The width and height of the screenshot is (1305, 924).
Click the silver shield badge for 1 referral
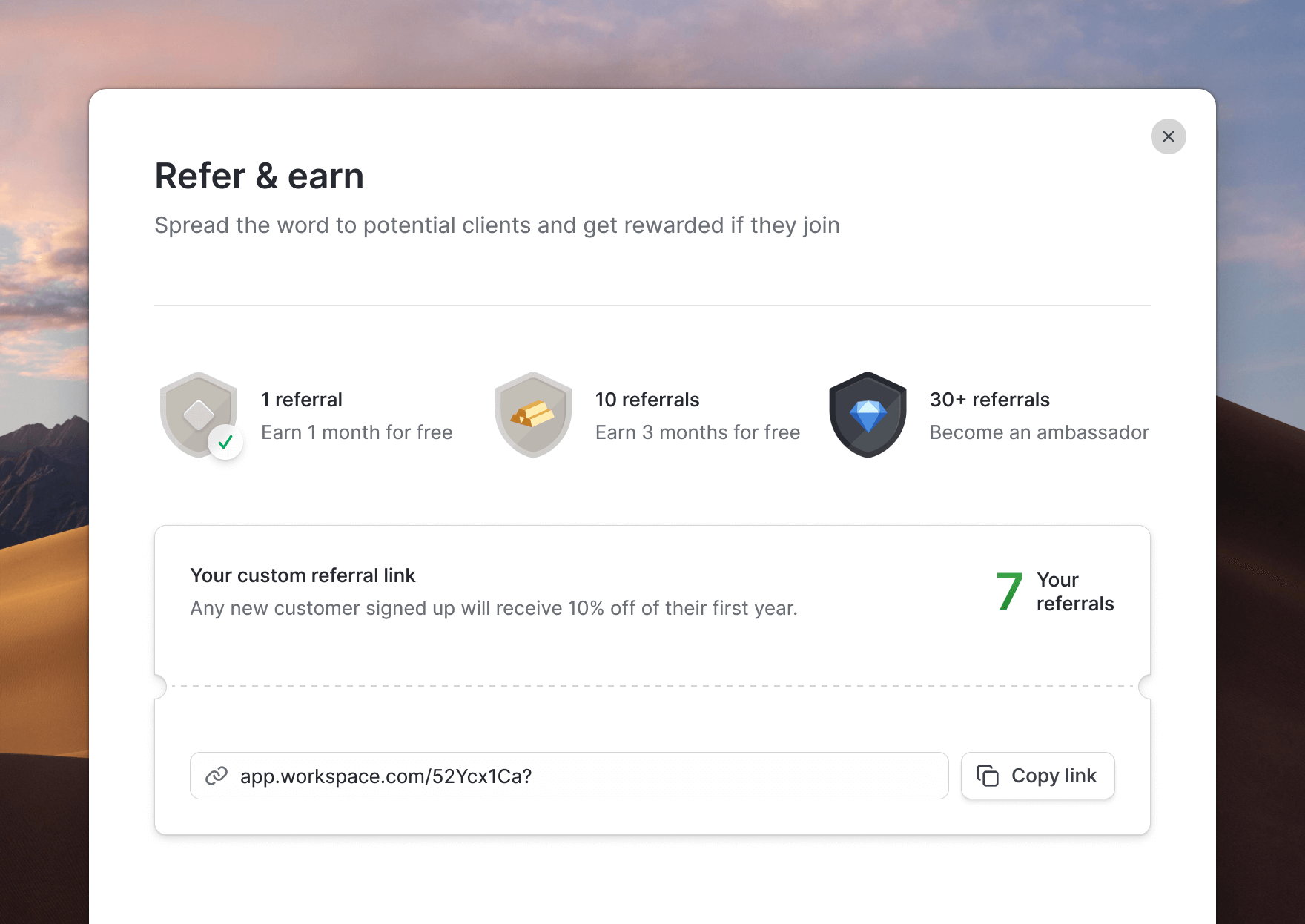click(197, 412)
